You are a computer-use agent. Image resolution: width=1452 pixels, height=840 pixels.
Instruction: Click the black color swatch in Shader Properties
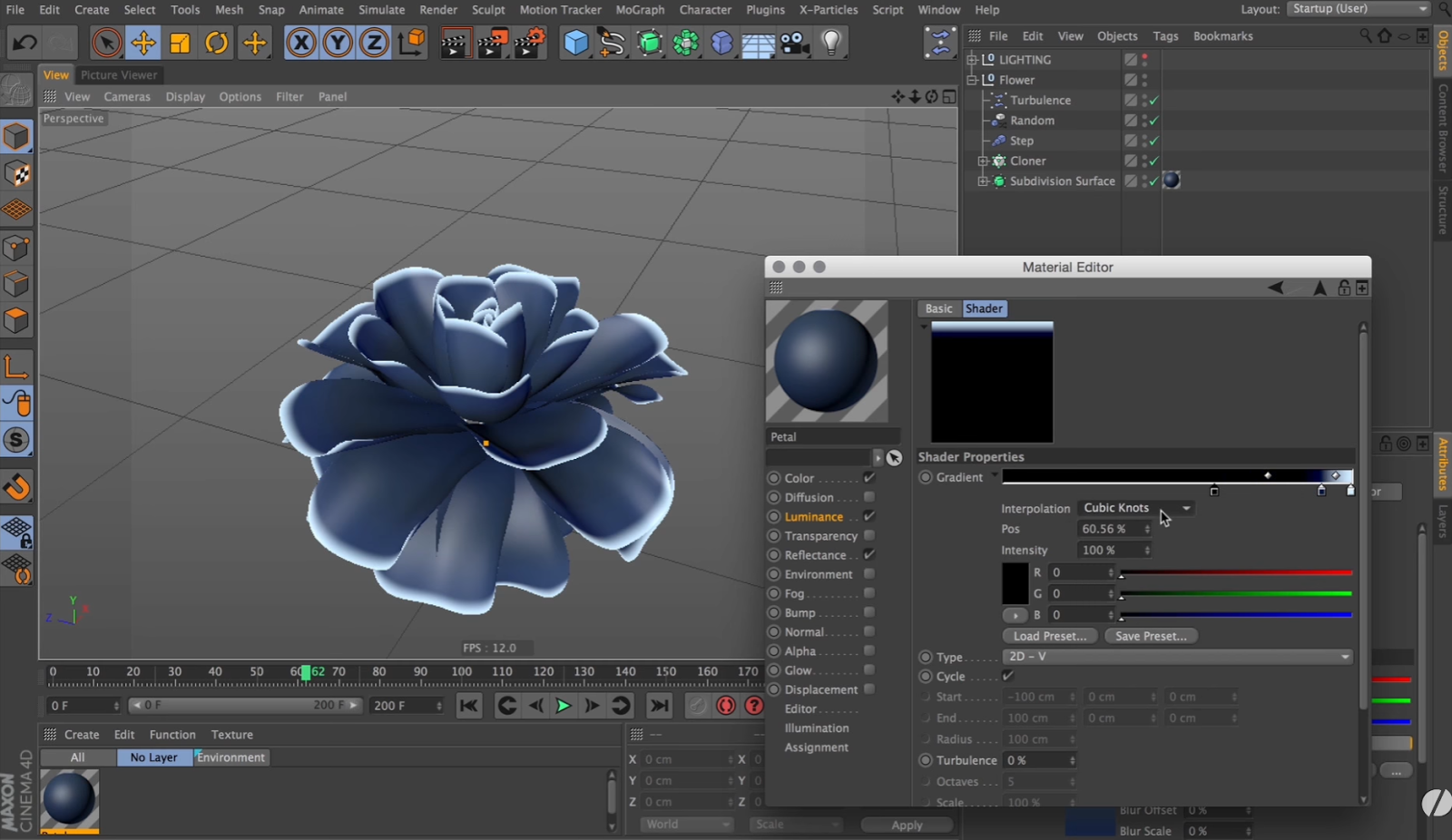click(x=1015, y=584)
